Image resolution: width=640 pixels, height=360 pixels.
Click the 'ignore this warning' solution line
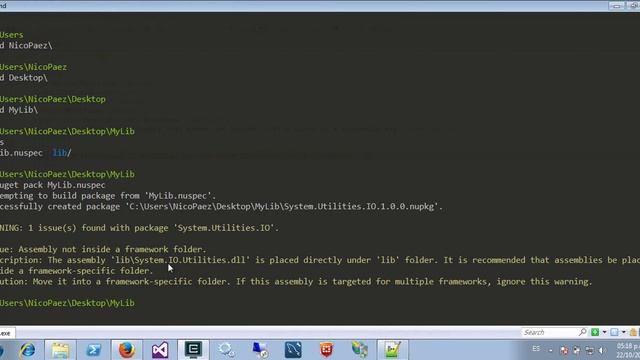pos(296,281)
